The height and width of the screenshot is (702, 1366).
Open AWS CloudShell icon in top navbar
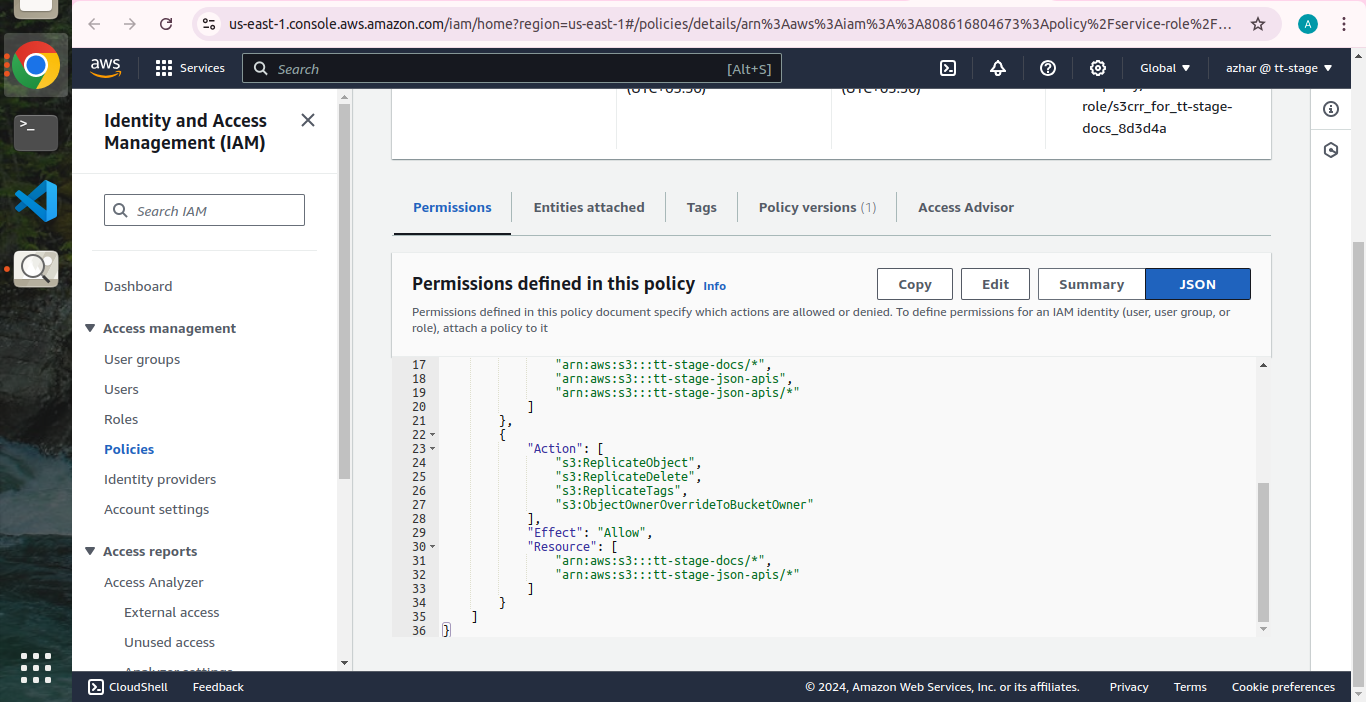[948, 68]
